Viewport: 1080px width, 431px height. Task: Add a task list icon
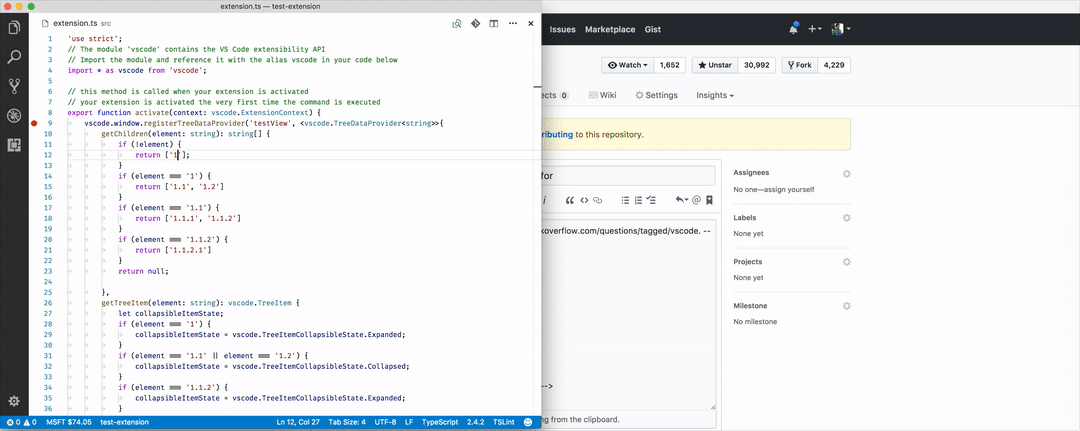652,200
